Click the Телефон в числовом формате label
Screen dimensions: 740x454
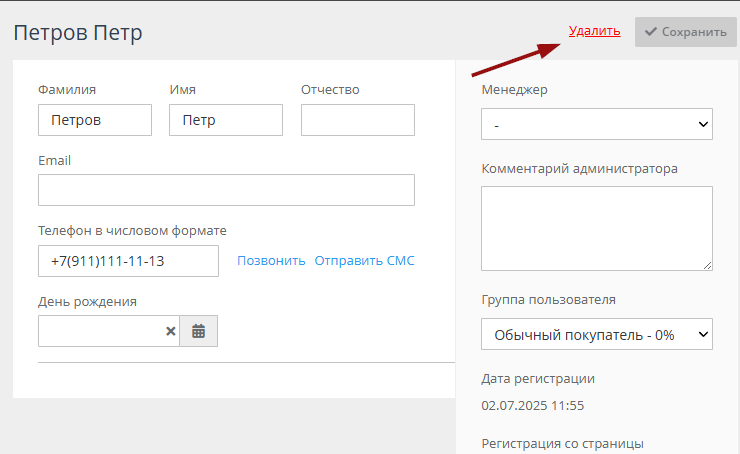(x=132, y=231)
